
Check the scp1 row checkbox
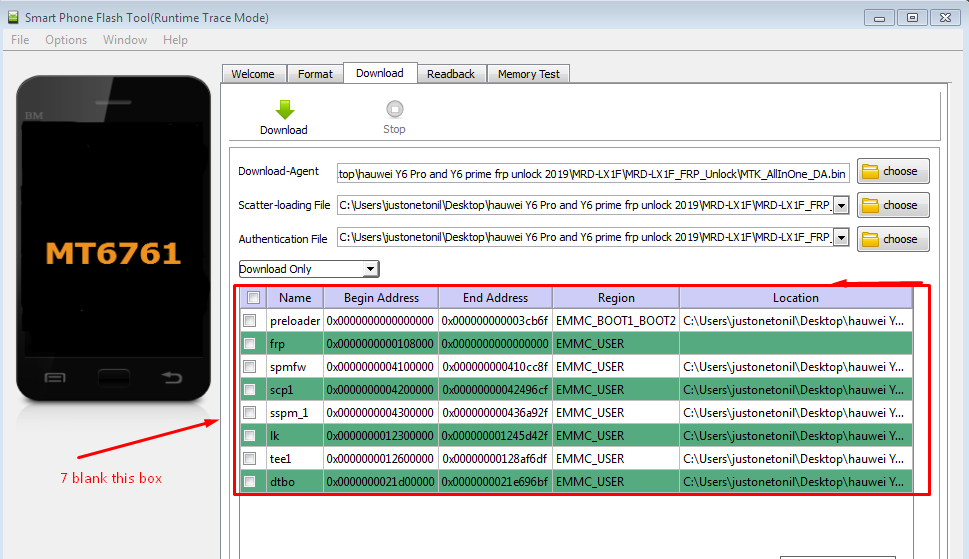click(x=250, y=390)
